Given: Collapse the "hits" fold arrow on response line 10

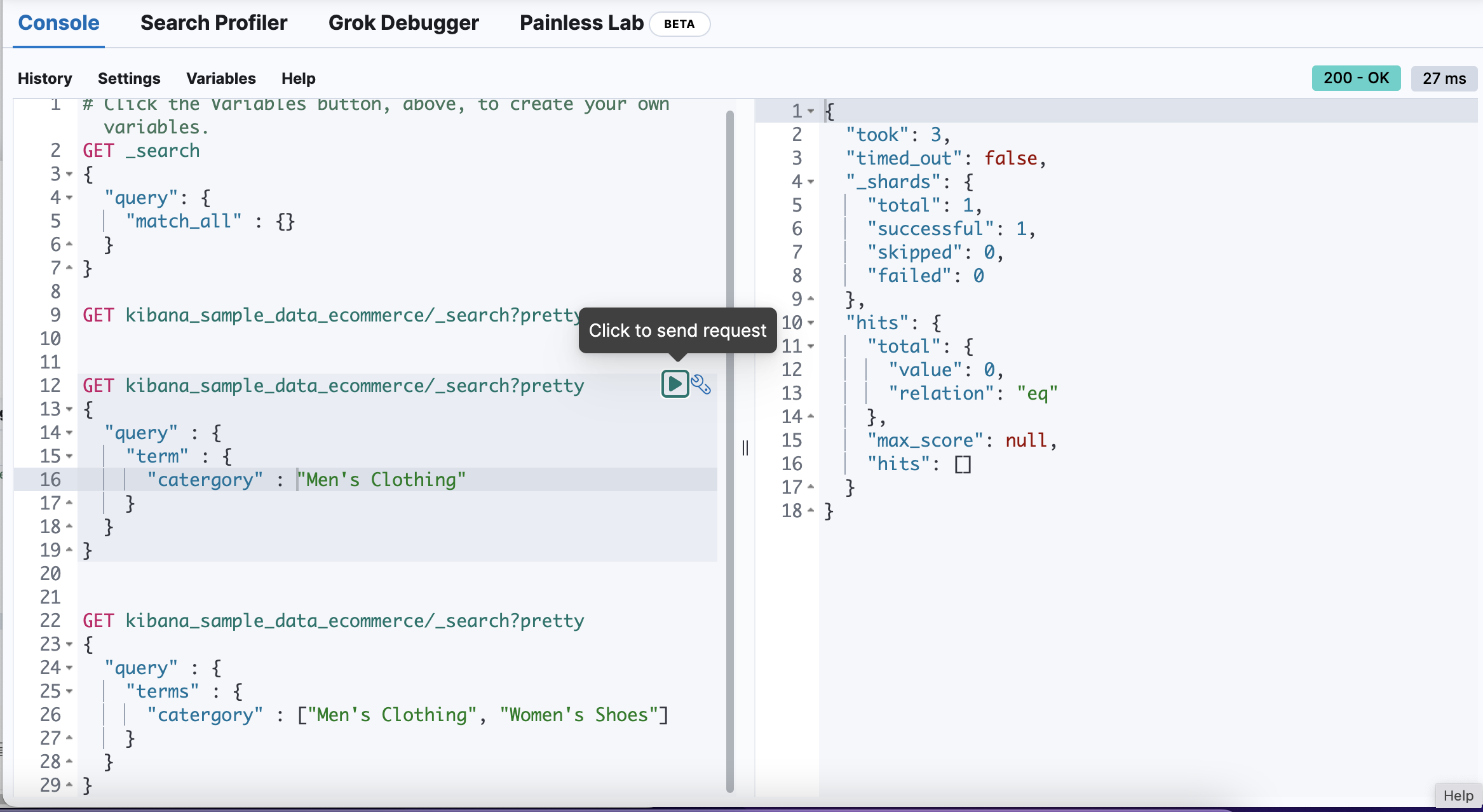Looking at the screenshot, I should 811,323.
